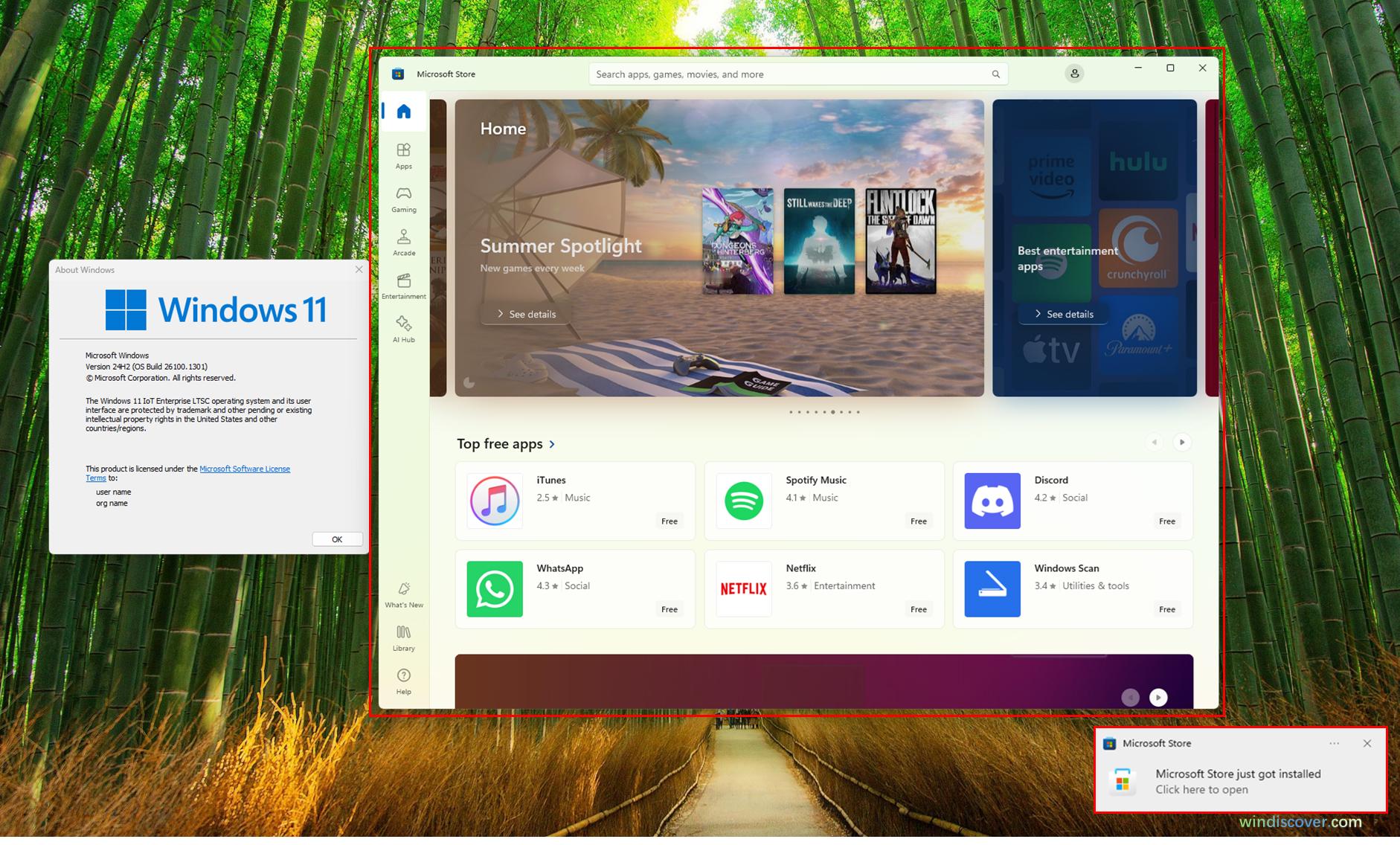
Task: Open the Dungeons of Hinterberg game cover
Action: coord(738,241)
